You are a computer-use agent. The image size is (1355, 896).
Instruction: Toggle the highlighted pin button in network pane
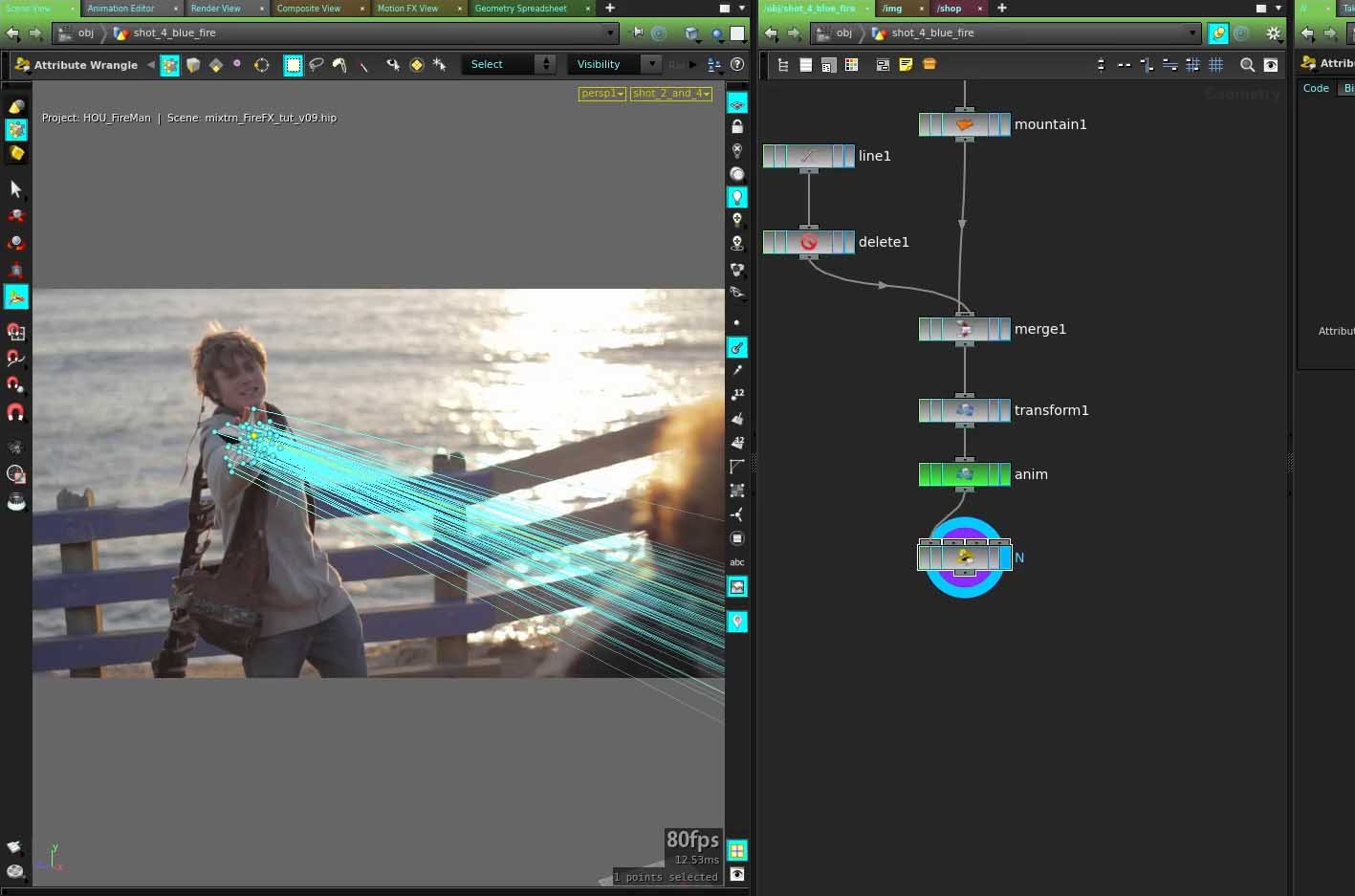click(1217, 33)
